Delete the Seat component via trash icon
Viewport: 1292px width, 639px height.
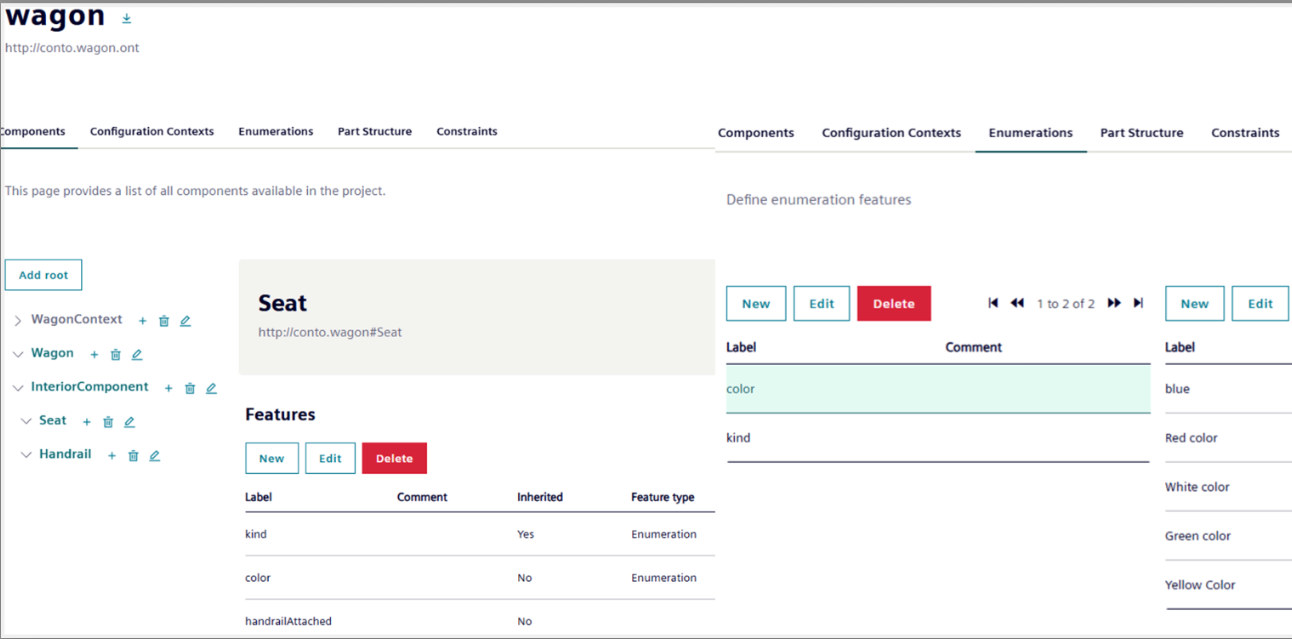click(108, 422)
